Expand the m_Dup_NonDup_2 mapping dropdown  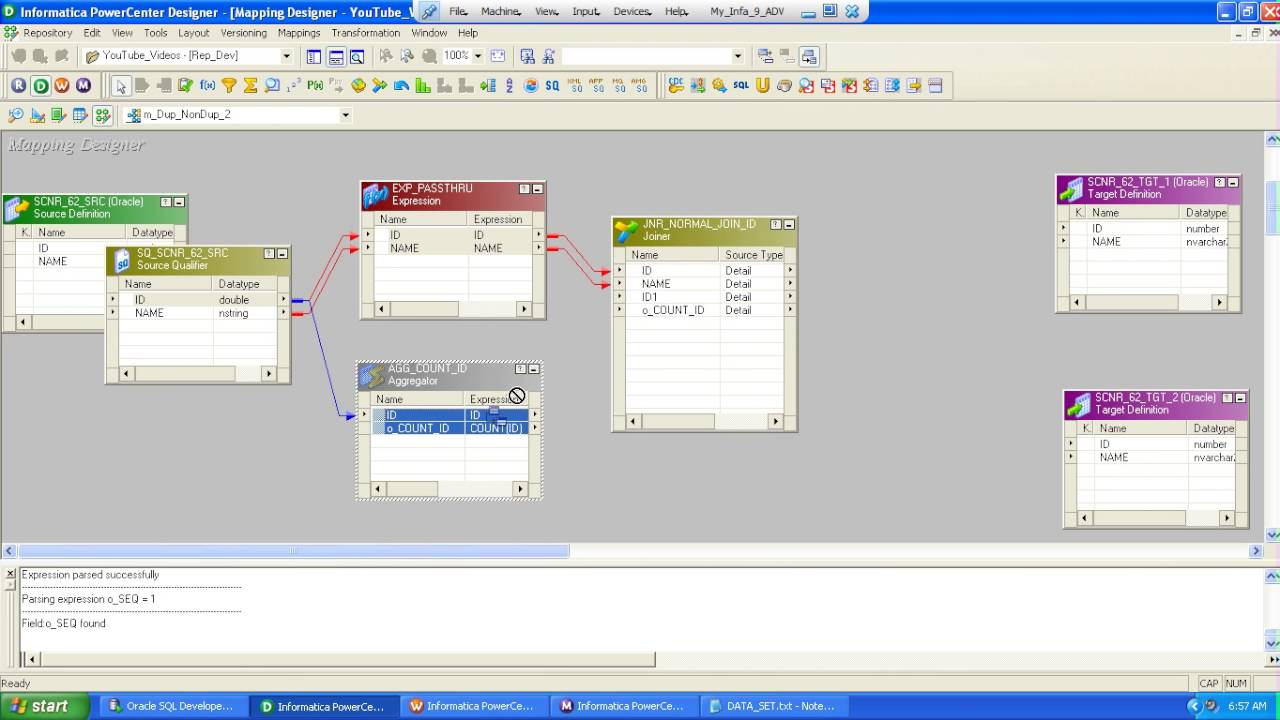point(345,115)
